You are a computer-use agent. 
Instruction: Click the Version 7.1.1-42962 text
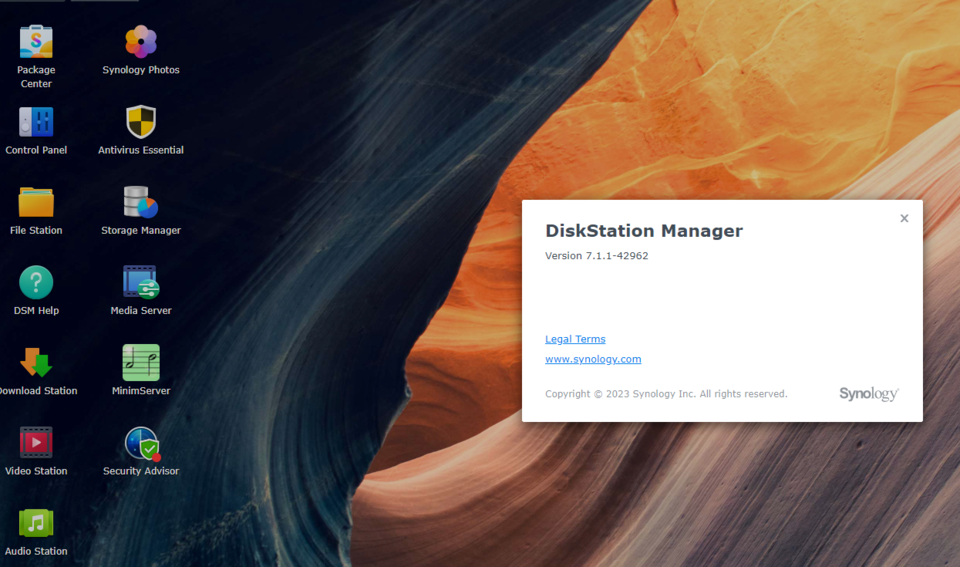596,256
